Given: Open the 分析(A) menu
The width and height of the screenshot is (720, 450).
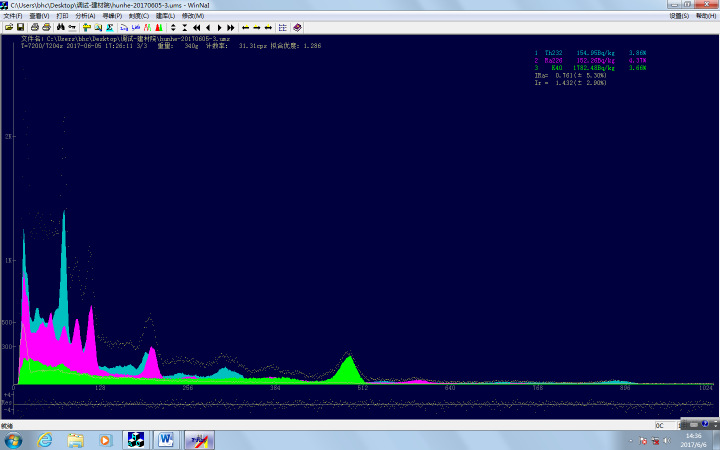Looking at the screenshot, I should coord(85,16).
